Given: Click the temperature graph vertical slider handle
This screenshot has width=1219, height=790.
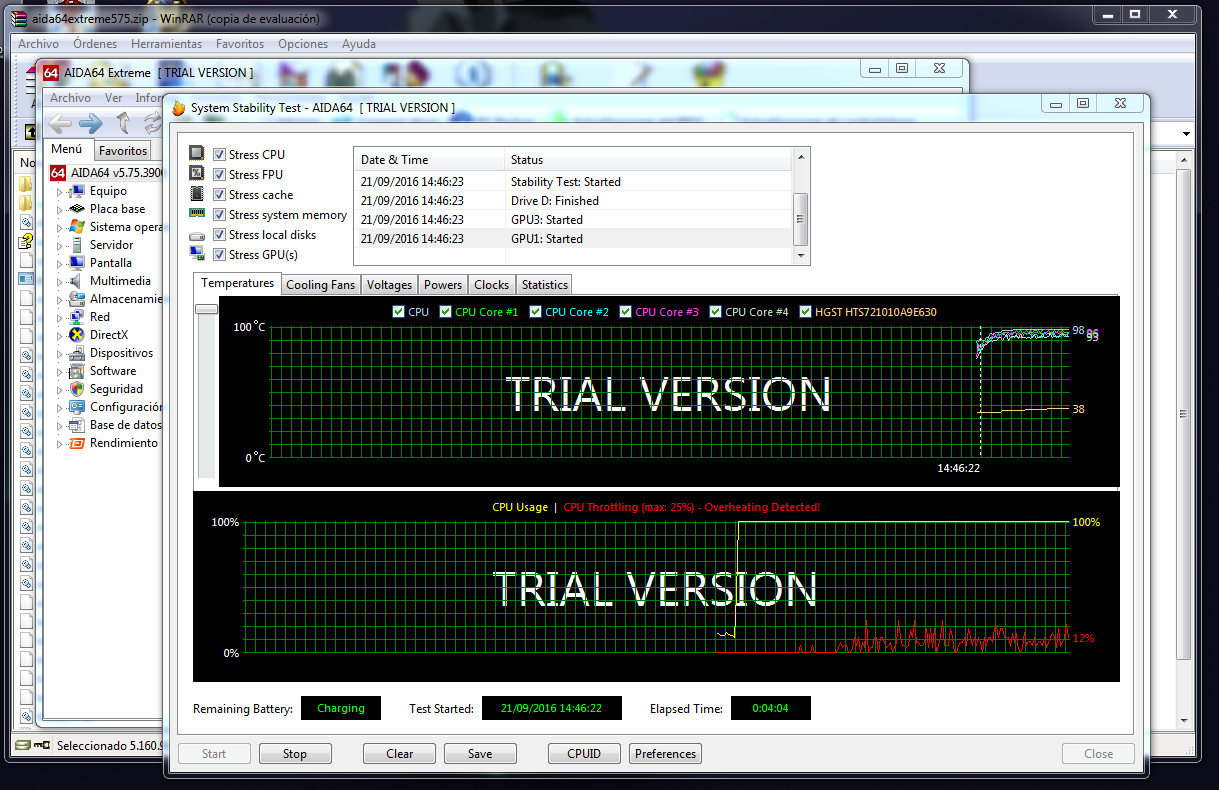Looking at the screenshot, I should [x=206, y=310].
